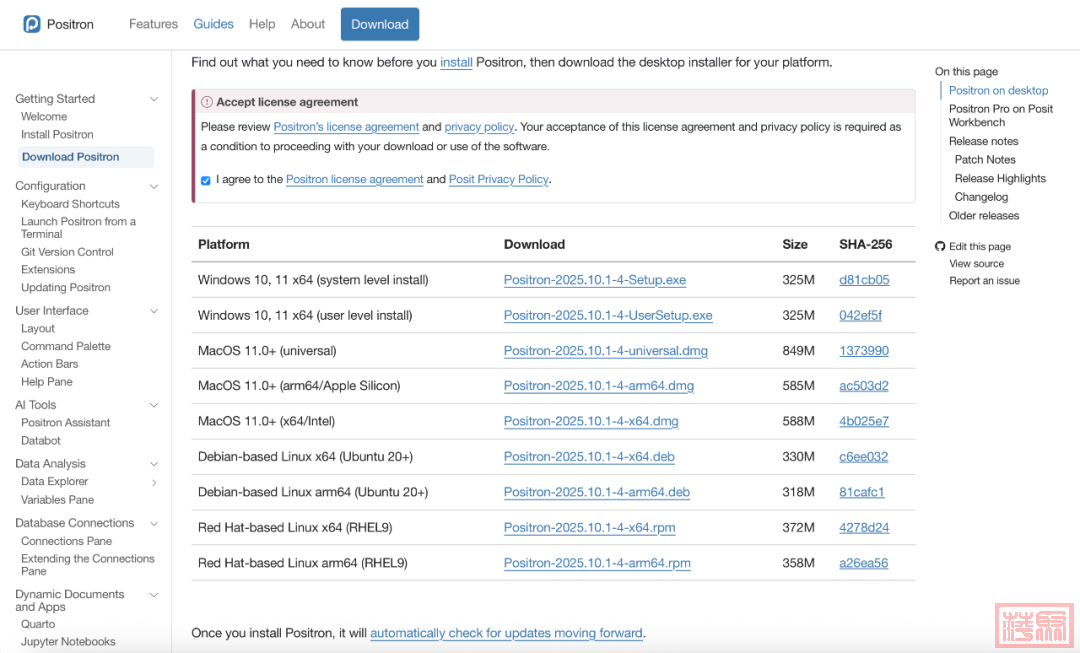Collapse the AI Tools sidebar section
1080x653 pixels.
pos(154,405)
